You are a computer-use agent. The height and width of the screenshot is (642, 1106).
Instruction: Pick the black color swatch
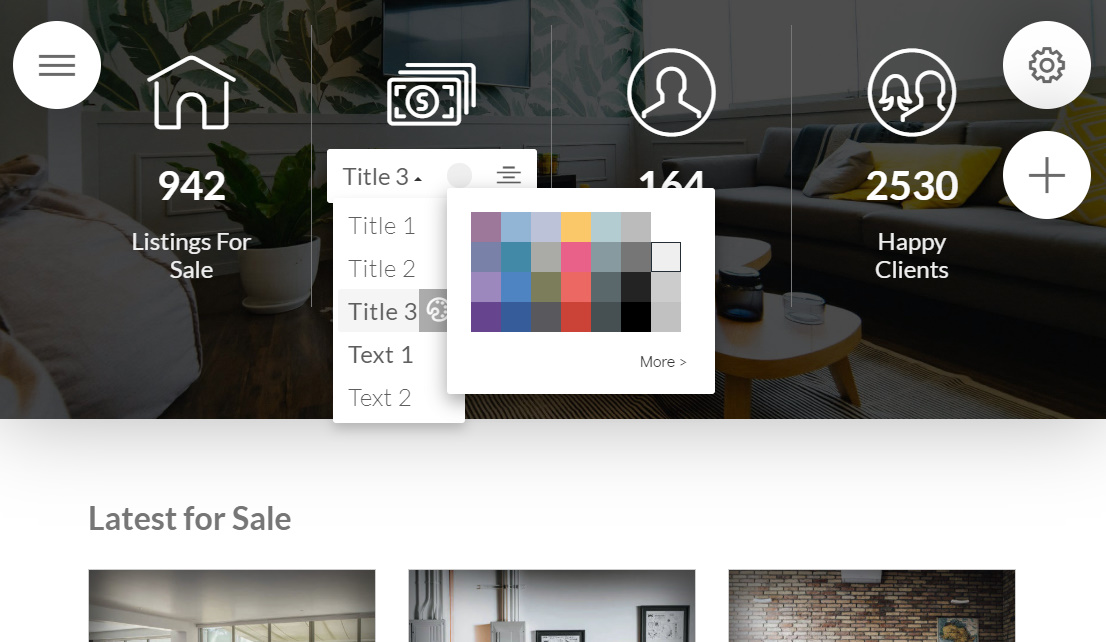click(636, 317)
